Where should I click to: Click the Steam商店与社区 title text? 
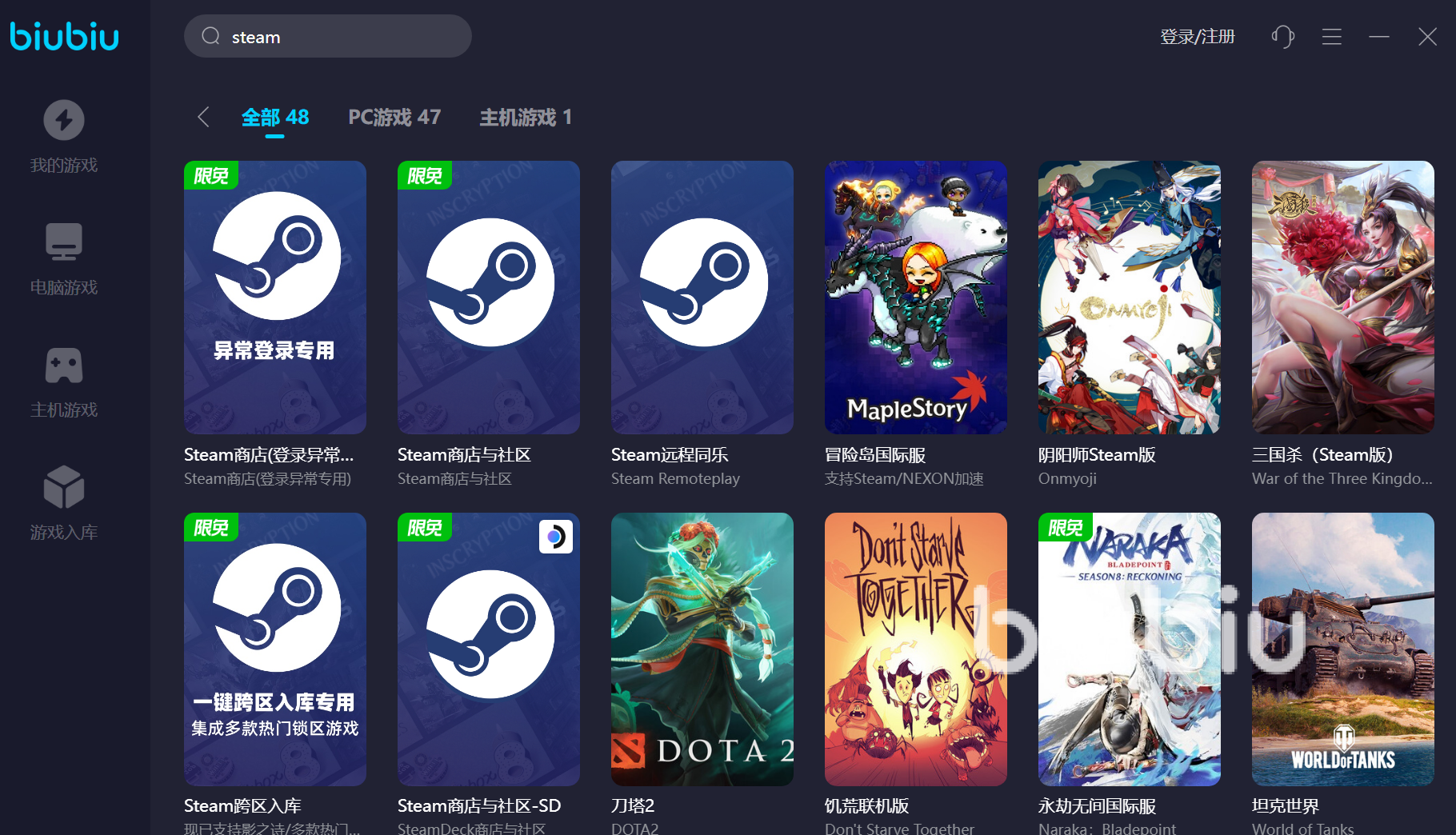coord(464,454)
